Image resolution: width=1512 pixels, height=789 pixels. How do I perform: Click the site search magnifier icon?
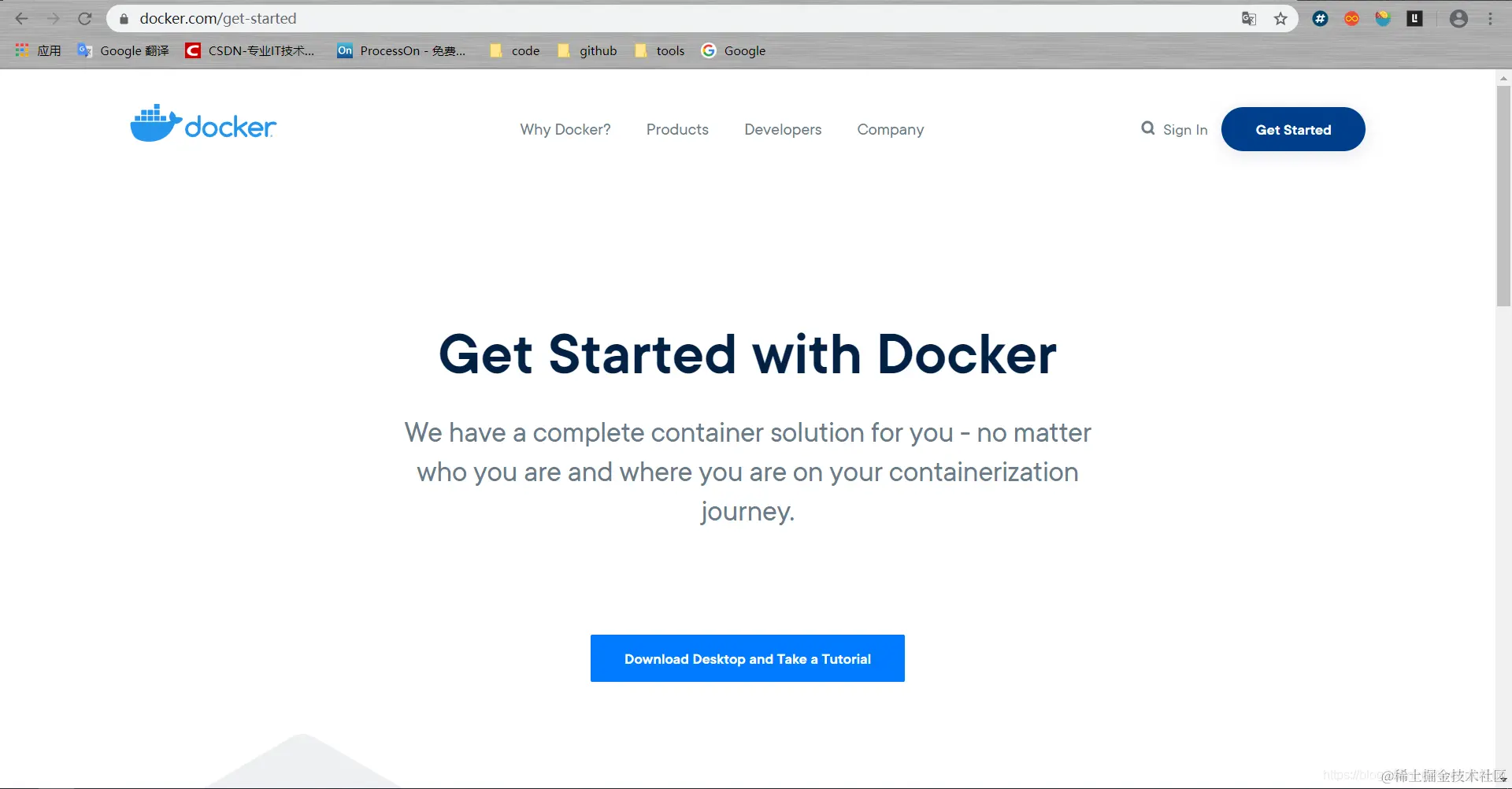(1148, 128)
